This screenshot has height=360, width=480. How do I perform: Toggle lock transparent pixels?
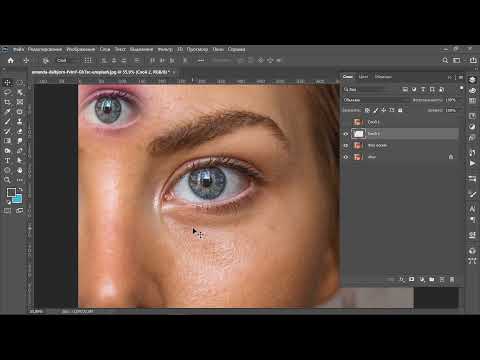[x=367, y=110]
